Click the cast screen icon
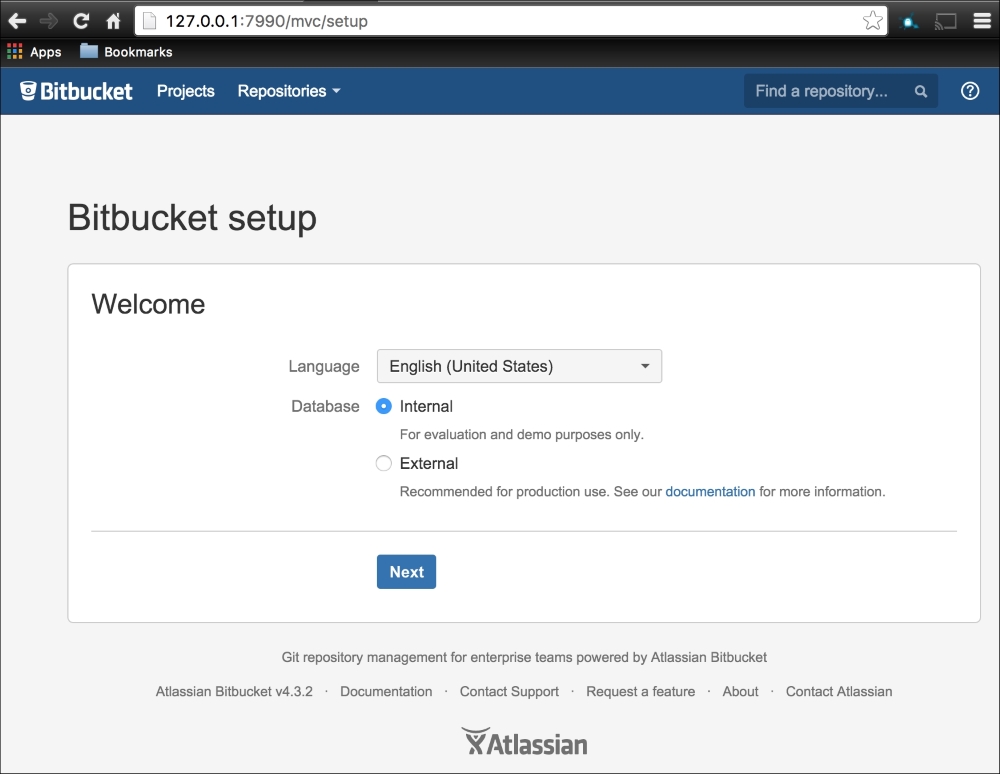The image size is (1000, 774). (945, 20)
